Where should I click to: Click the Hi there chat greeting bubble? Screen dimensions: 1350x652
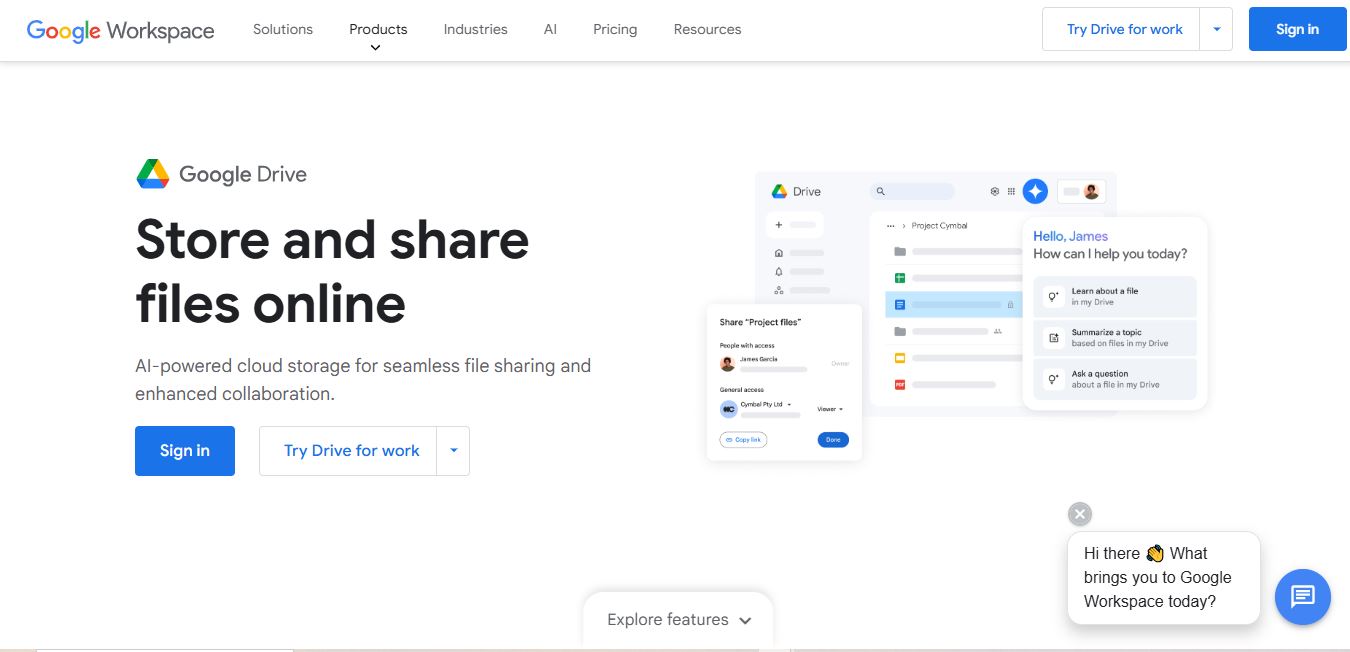click(x=1164, y=578)
